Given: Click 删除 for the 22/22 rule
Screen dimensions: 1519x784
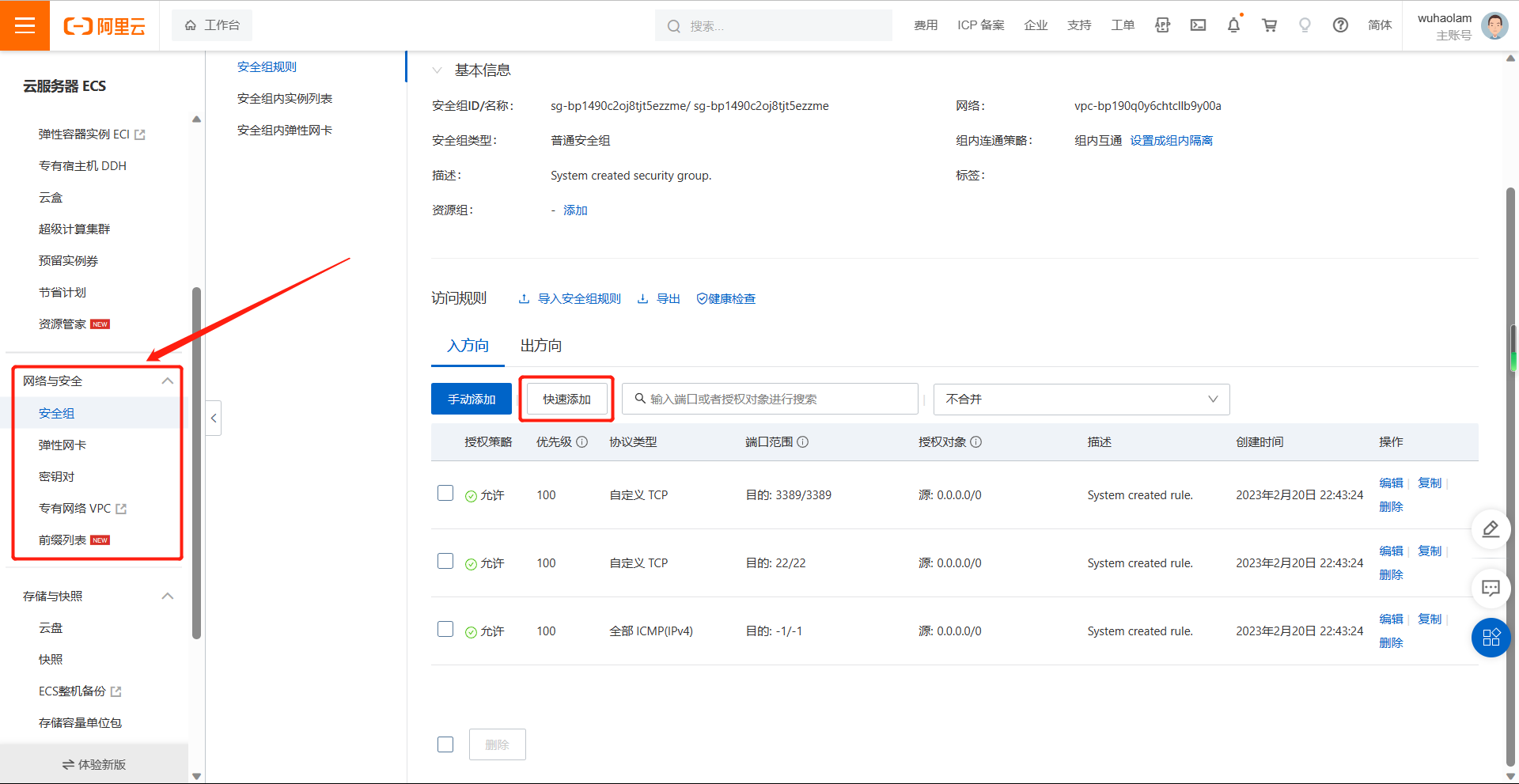Looking at the screenshot, I should coord(1391,575).
